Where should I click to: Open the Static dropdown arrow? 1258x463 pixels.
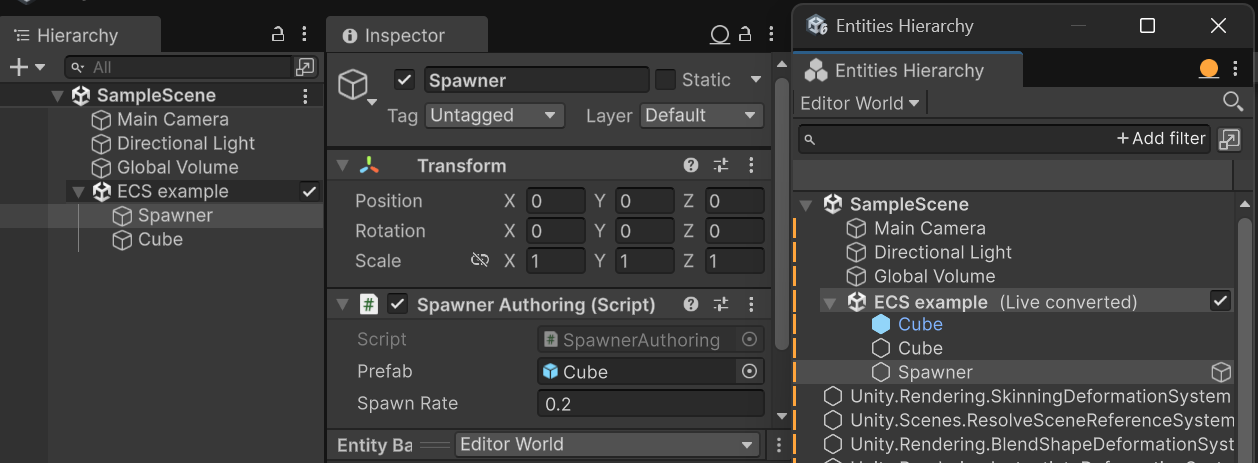(755, 80)
